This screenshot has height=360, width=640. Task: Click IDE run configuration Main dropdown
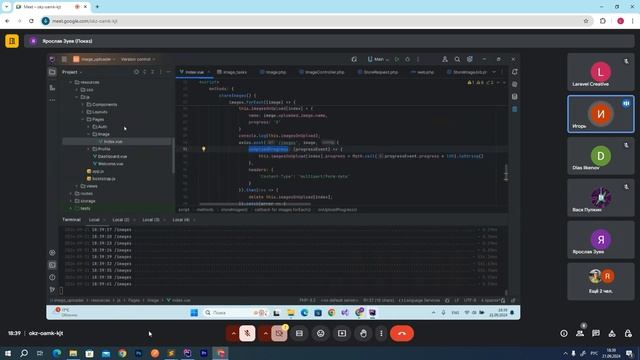378,60
